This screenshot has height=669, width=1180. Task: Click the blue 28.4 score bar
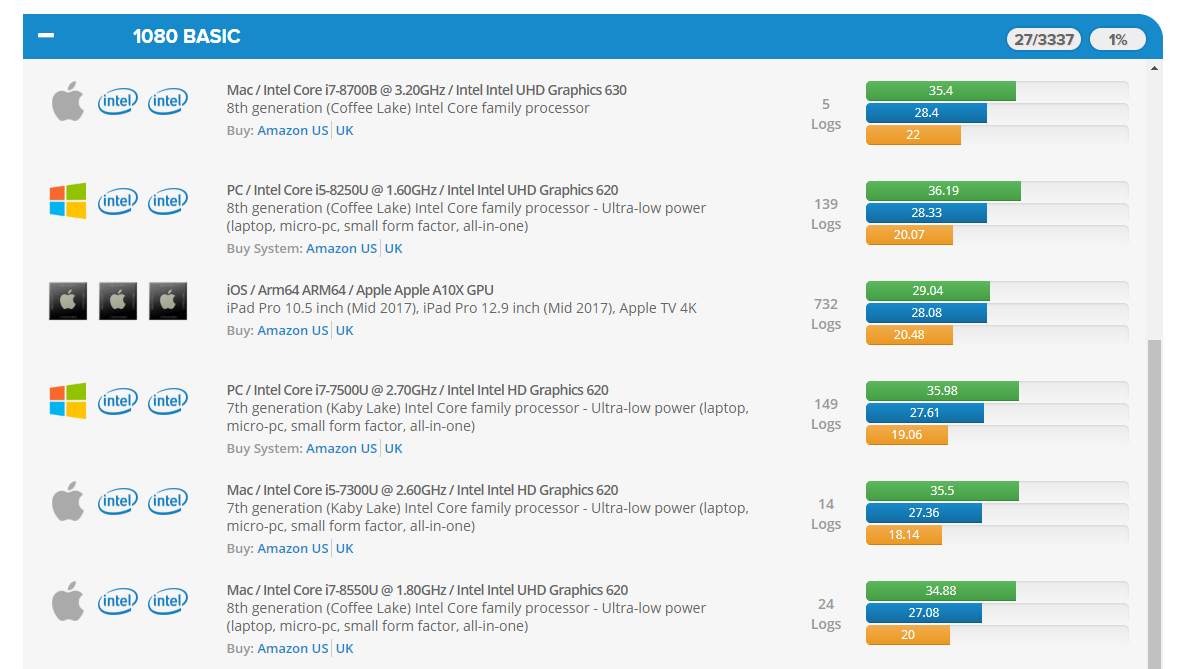point(926,113)
